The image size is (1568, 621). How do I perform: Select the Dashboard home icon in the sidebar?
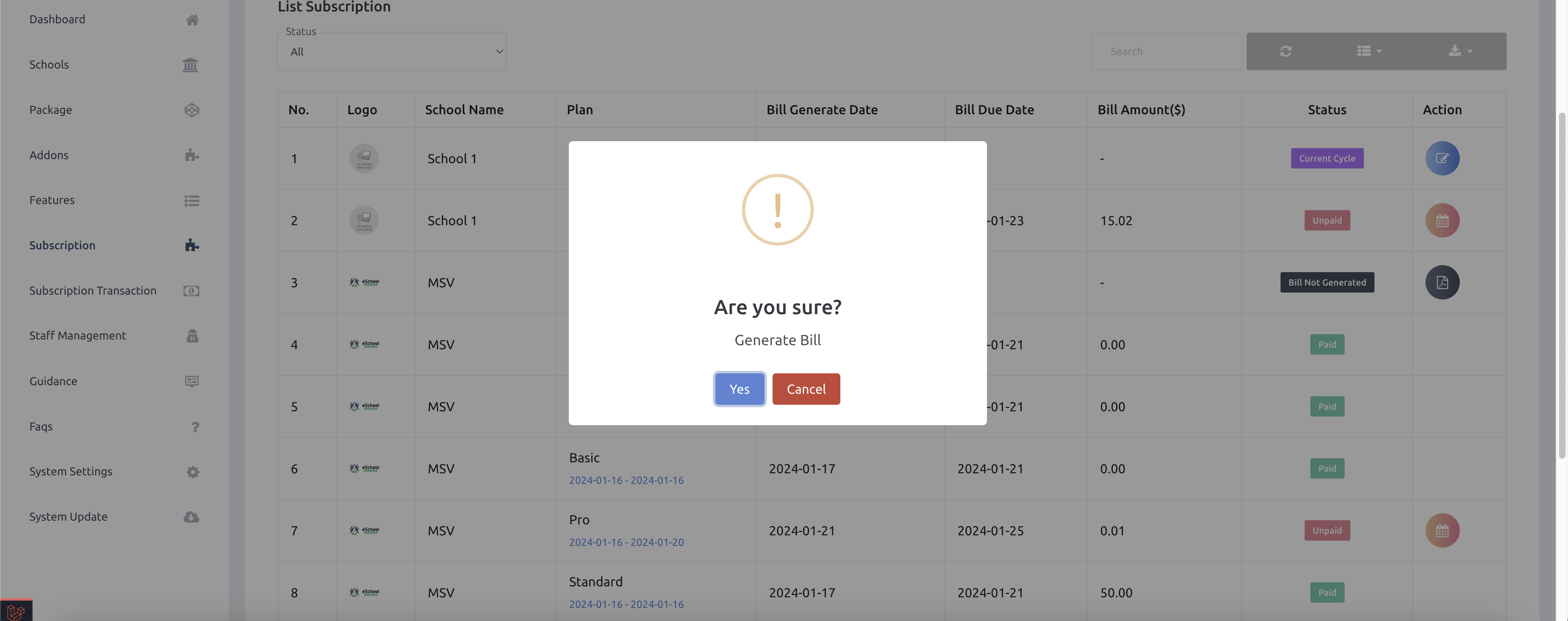(192, 19)
